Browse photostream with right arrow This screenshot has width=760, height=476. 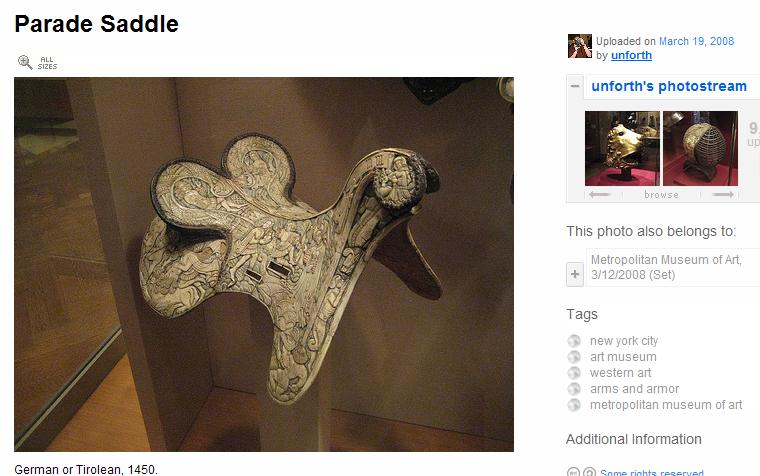[723, 194]
